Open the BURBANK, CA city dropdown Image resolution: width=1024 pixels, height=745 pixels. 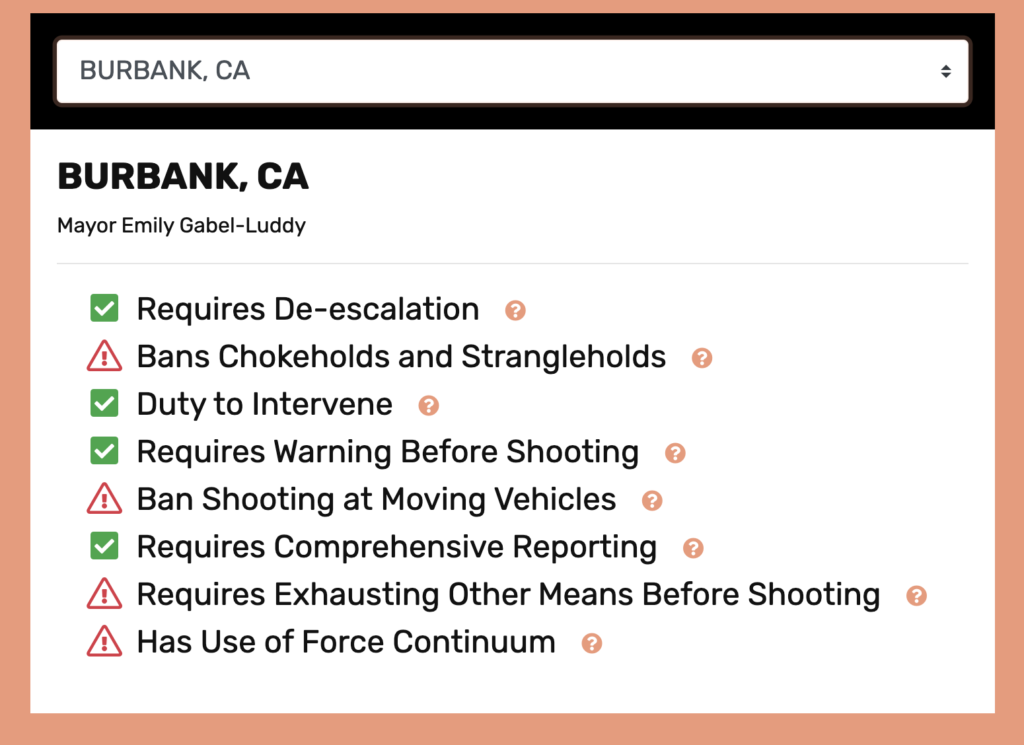[x=512, y=71]
